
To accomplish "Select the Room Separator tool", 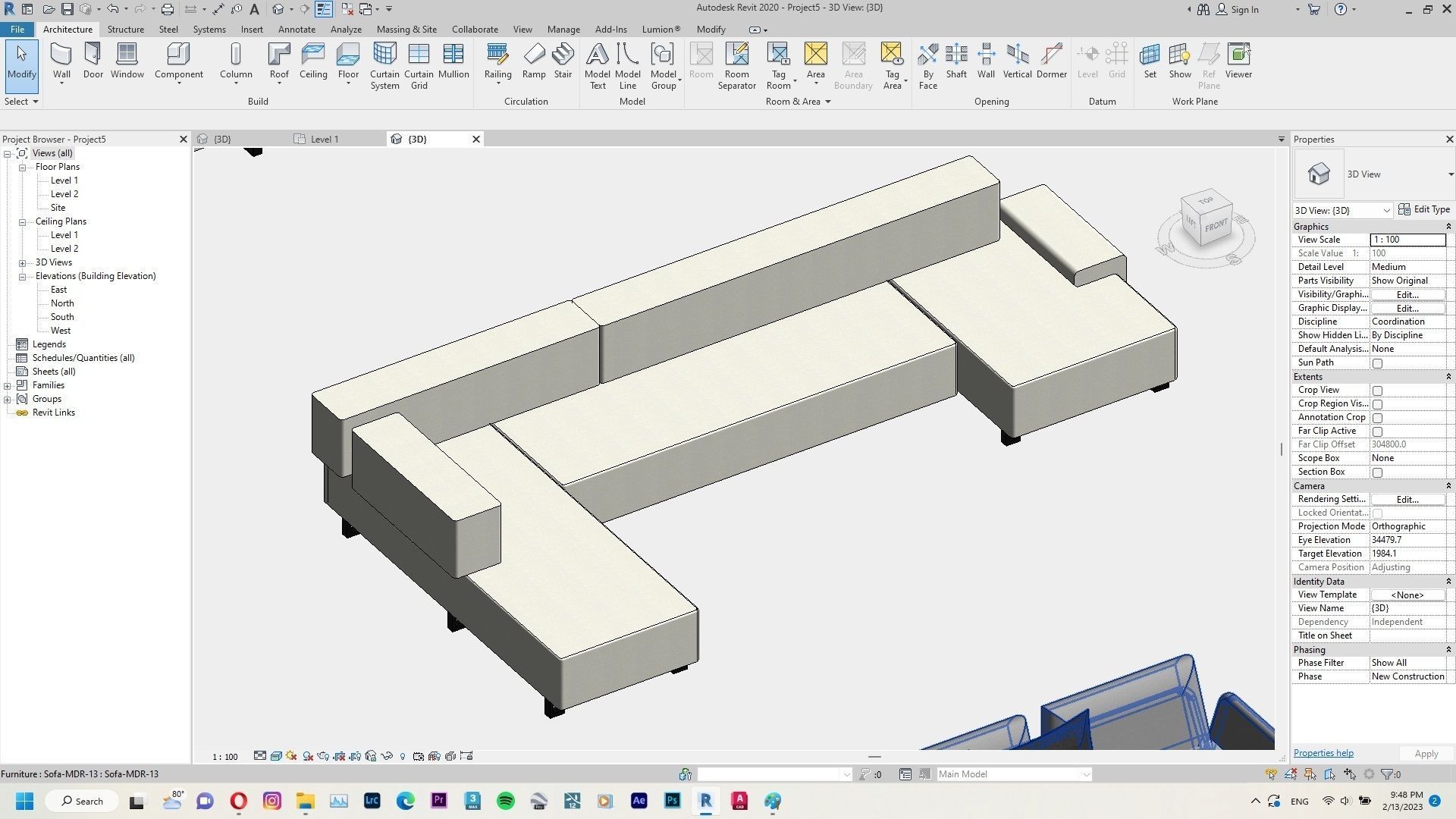I will (736, 67).
